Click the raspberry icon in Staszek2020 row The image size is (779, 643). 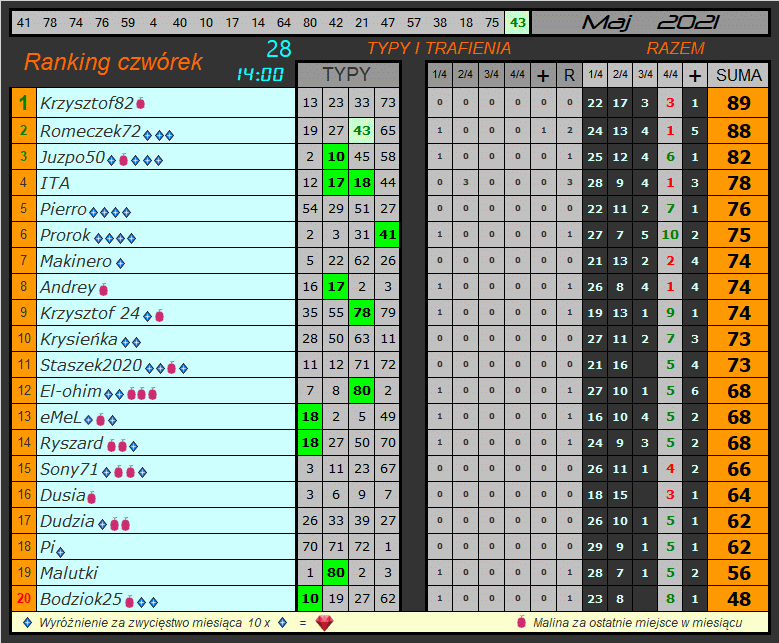click(x=171, y=368)
